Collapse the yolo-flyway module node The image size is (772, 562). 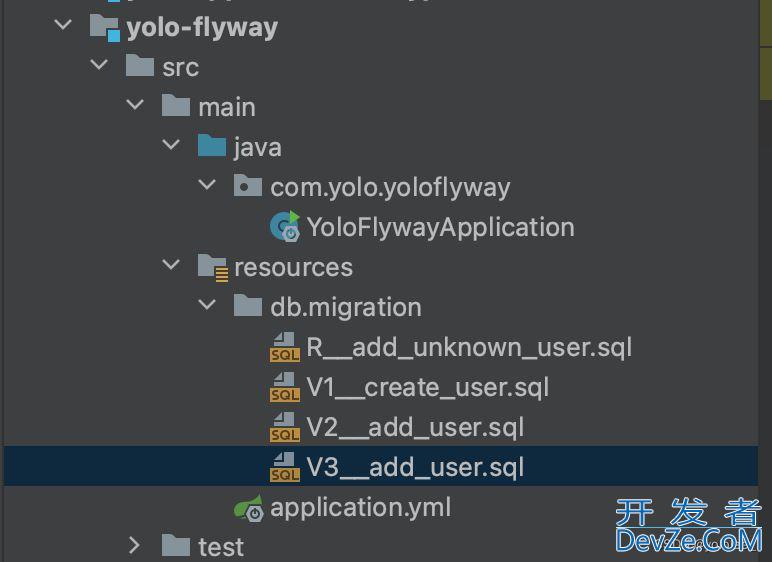click(63, 24)
